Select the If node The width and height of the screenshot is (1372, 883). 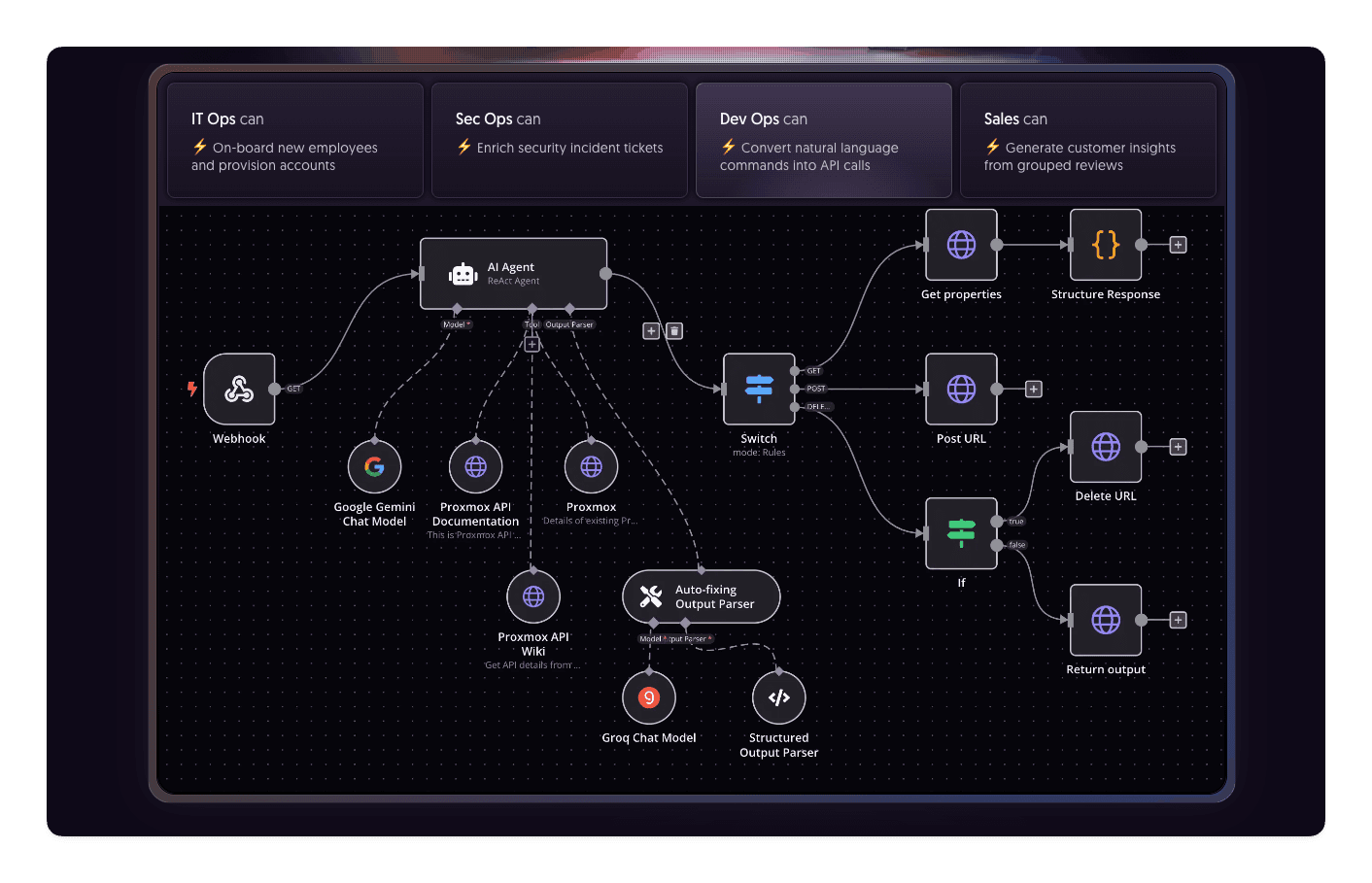(961, 532)
